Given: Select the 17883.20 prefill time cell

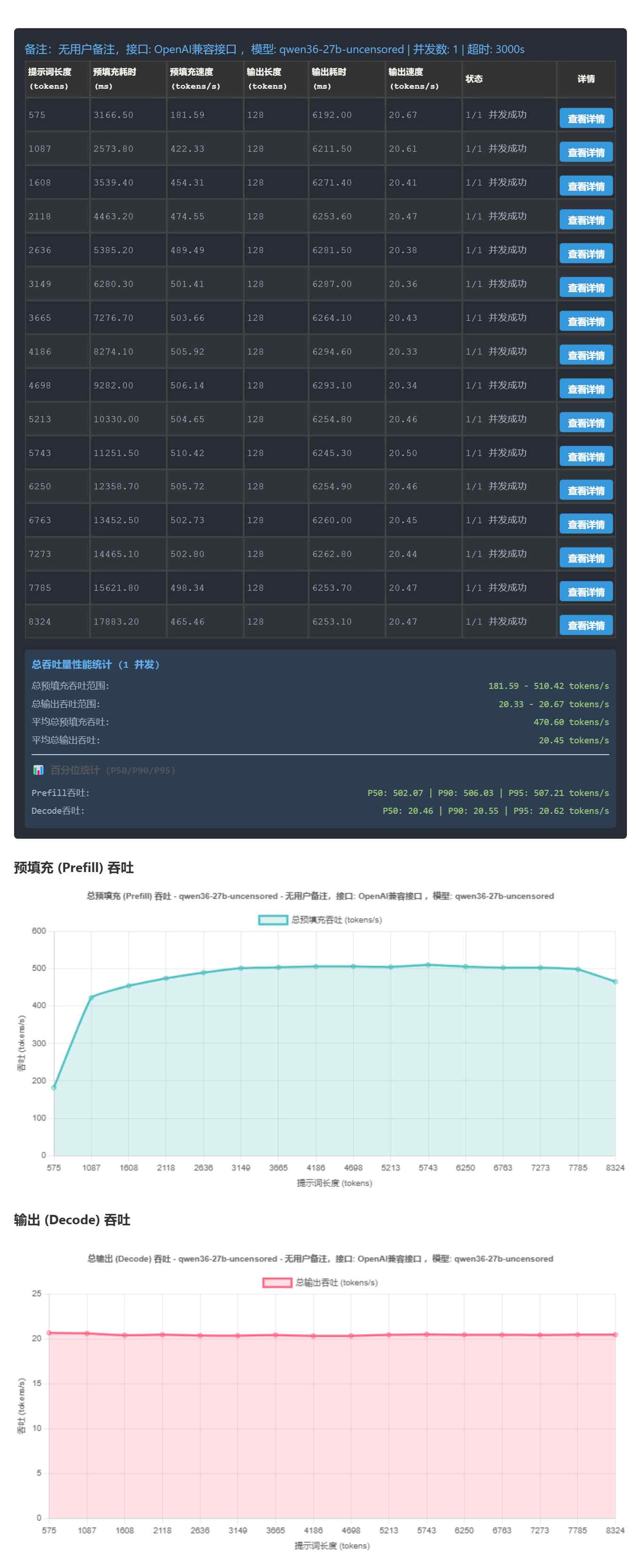Looking at the screenshot, I should click(x=129, y=621).
